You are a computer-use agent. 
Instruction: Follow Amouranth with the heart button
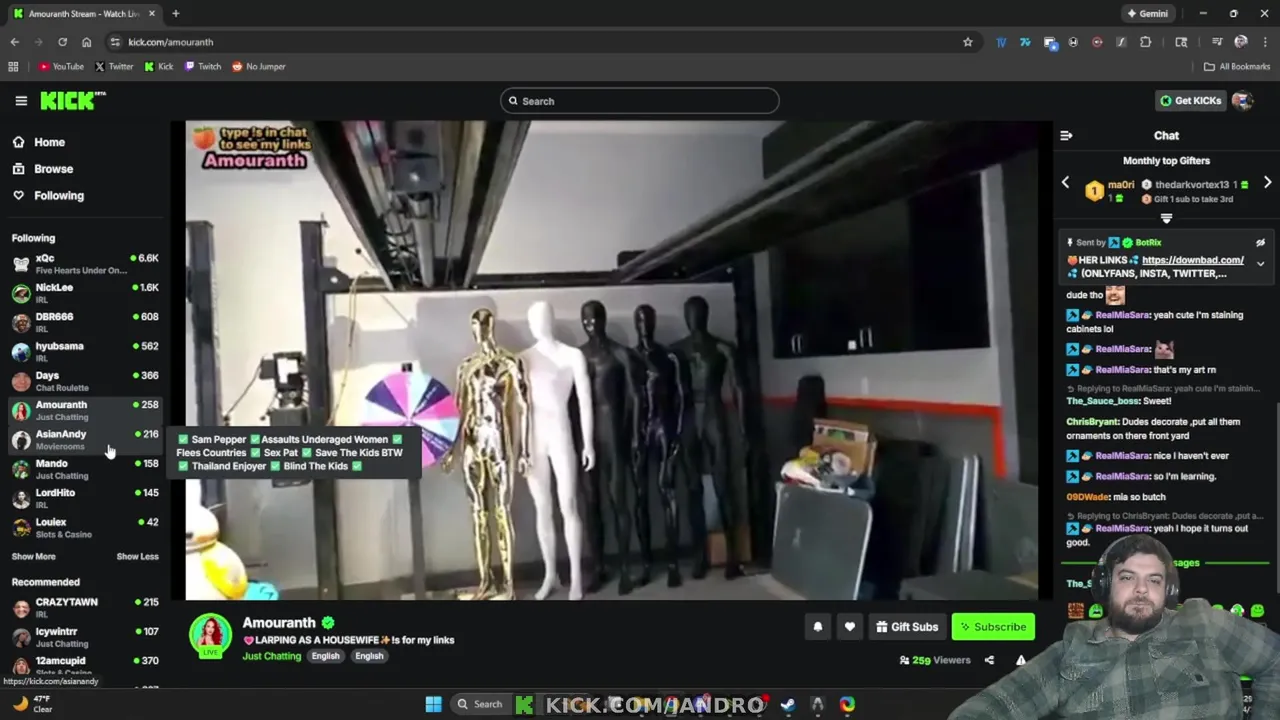tap(849, 627)
